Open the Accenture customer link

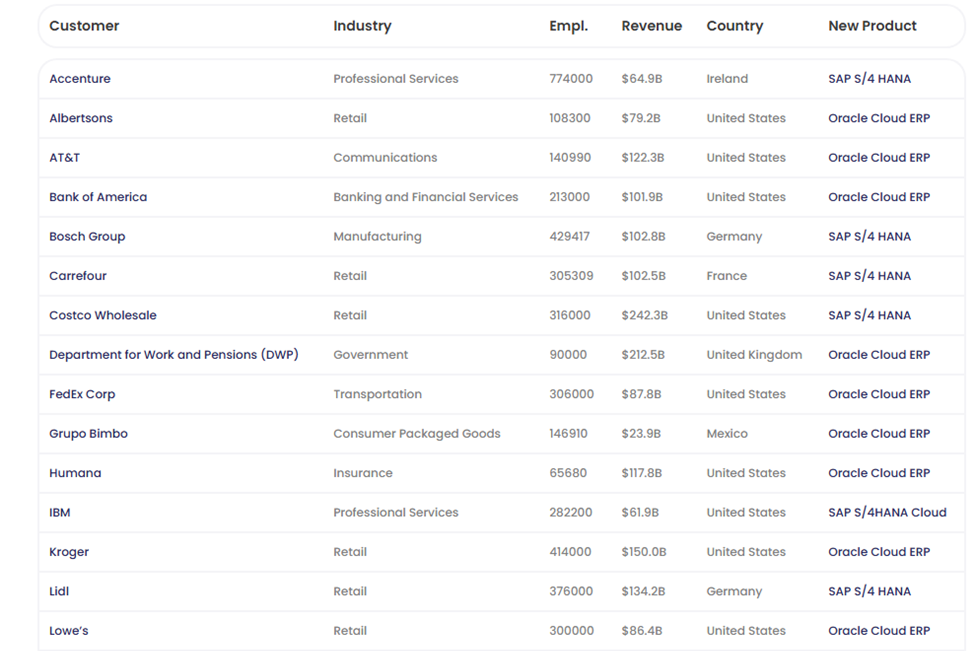point(80,79)
